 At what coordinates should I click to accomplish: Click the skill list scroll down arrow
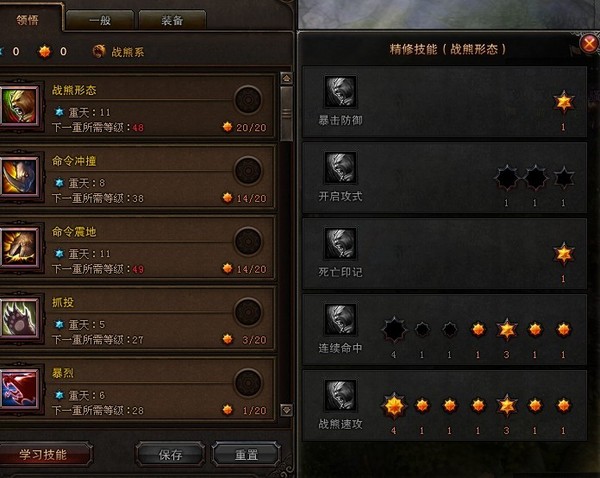[287, 410]
